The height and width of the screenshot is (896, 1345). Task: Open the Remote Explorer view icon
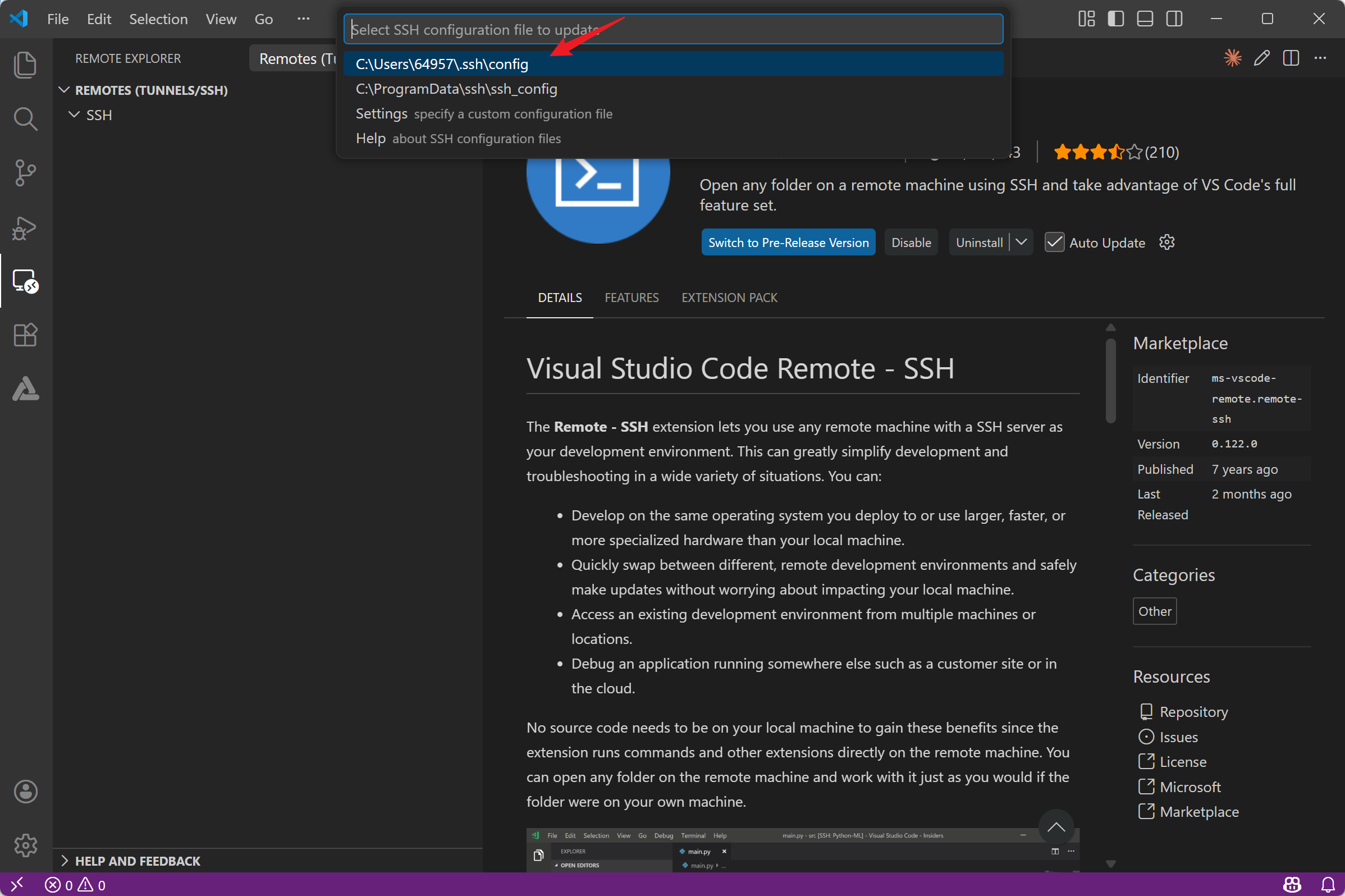(x=25, y=281)
